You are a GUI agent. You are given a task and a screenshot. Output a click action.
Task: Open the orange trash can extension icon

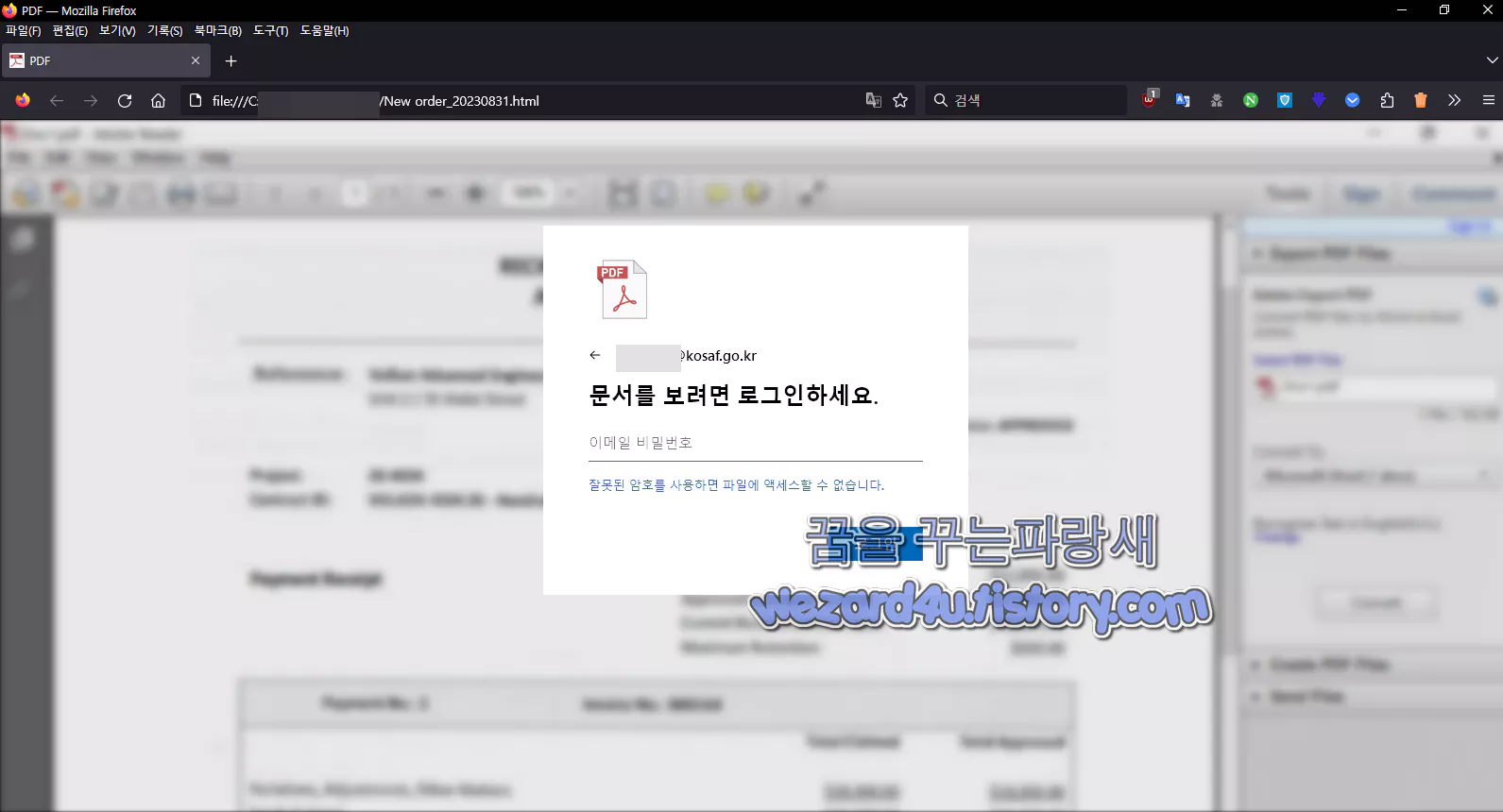click(x=1421, y=100)
